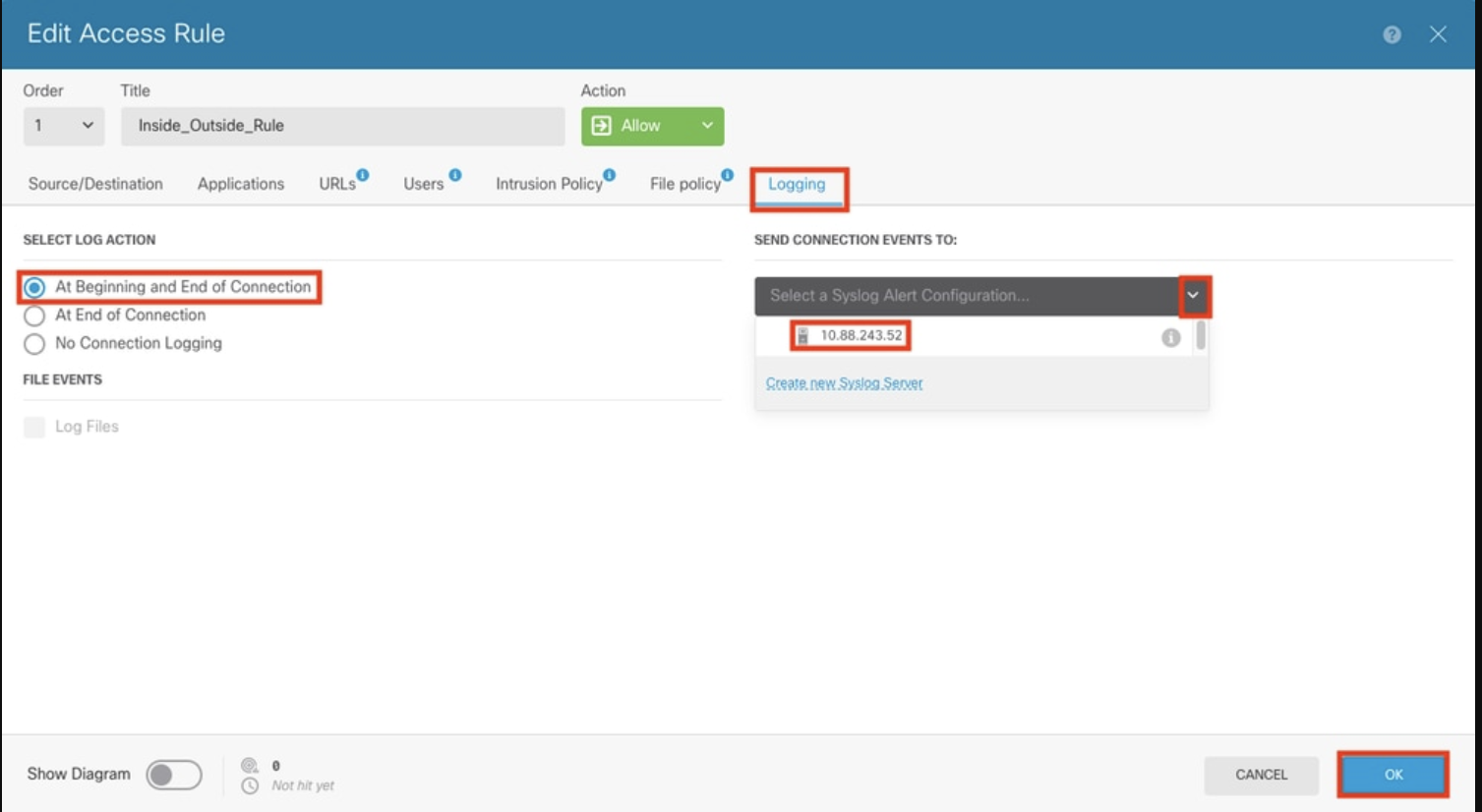
Task: Click the info badge on Users tab
Action: [454, 175]
